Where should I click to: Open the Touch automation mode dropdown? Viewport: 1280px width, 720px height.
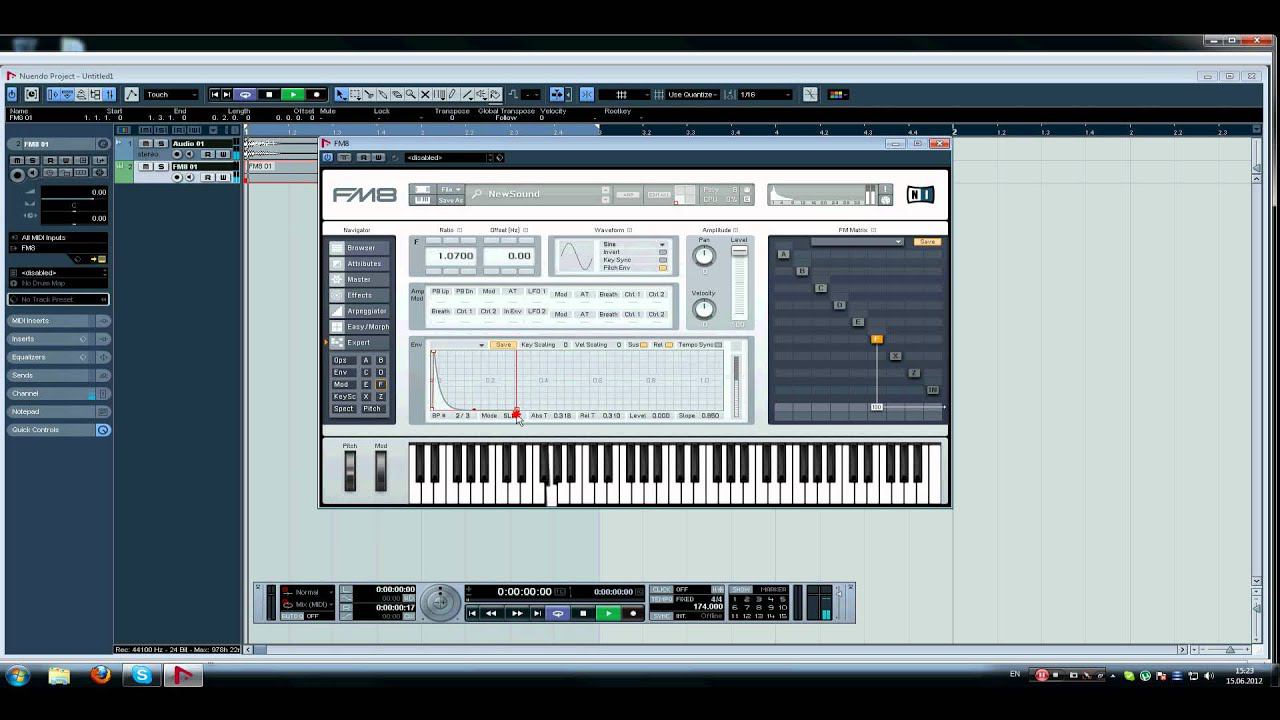pyautogui.click(x=173, y=94)
